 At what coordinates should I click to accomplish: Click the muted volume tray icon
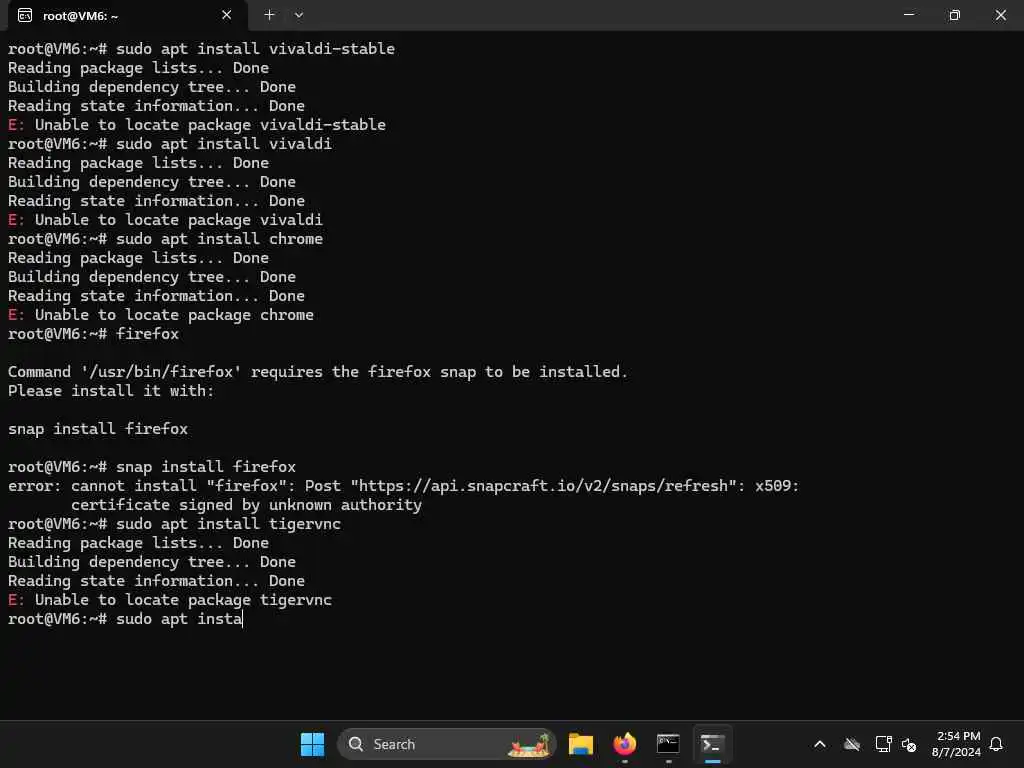pos(908,744)
